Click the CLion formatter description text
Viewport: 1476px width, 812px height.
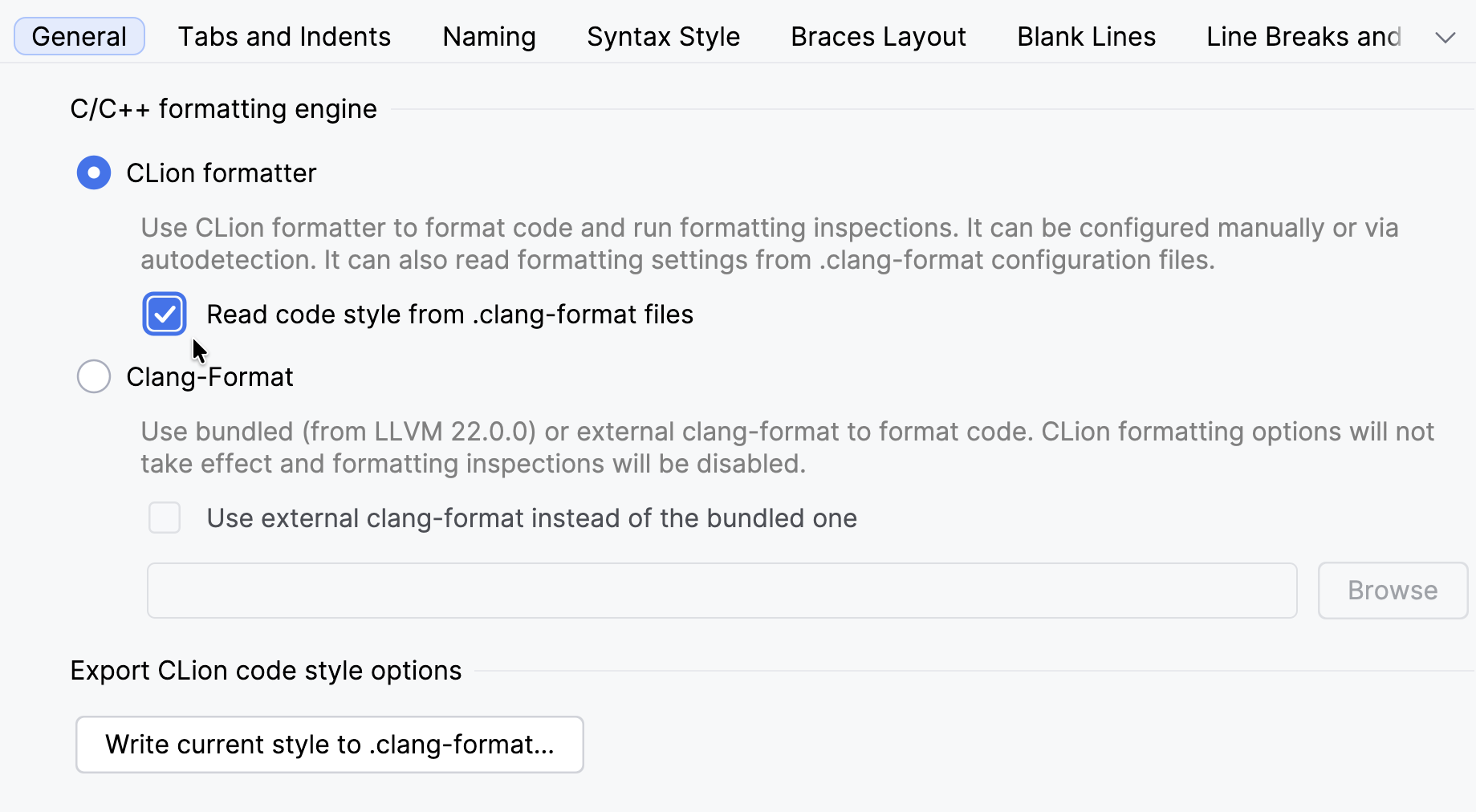769,244
